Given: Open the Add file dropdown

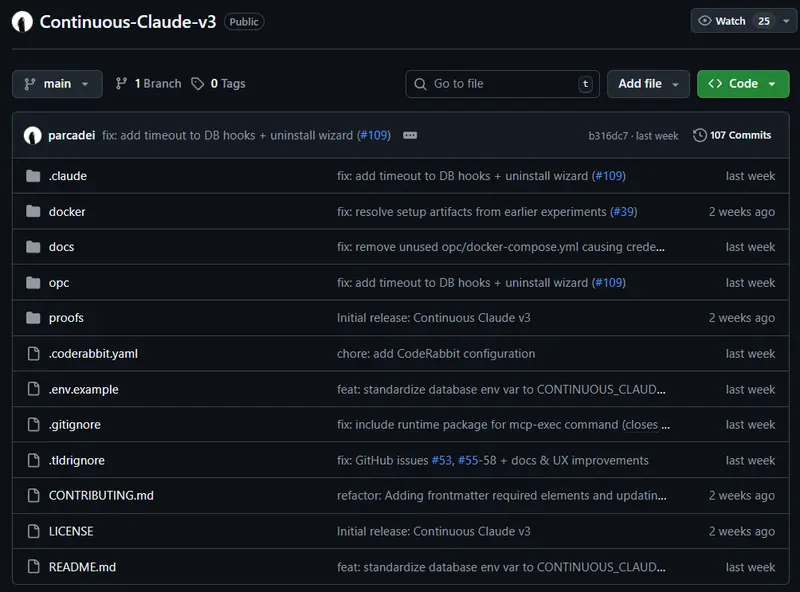Looking at the screenshot, I should pyautogui.click(x=648, y=84).
